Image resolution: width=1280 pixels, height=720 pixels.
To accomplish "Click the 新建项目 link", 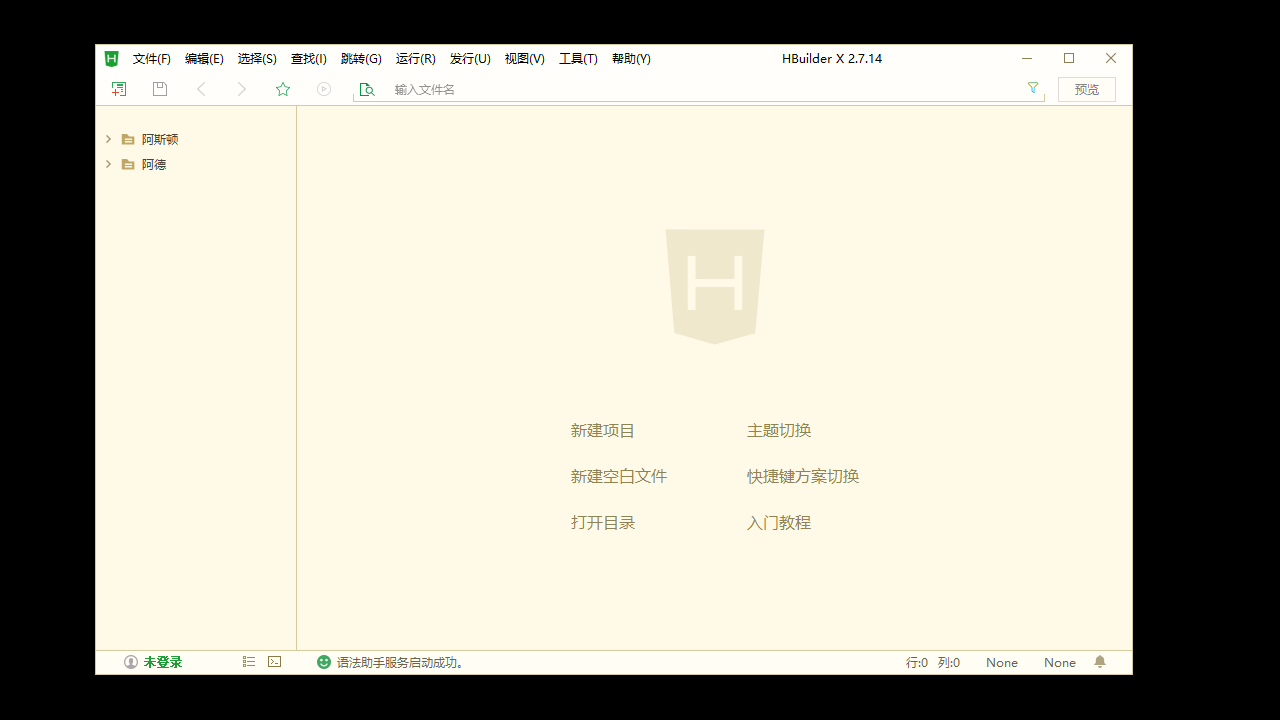I will click(x=603, y=431).
